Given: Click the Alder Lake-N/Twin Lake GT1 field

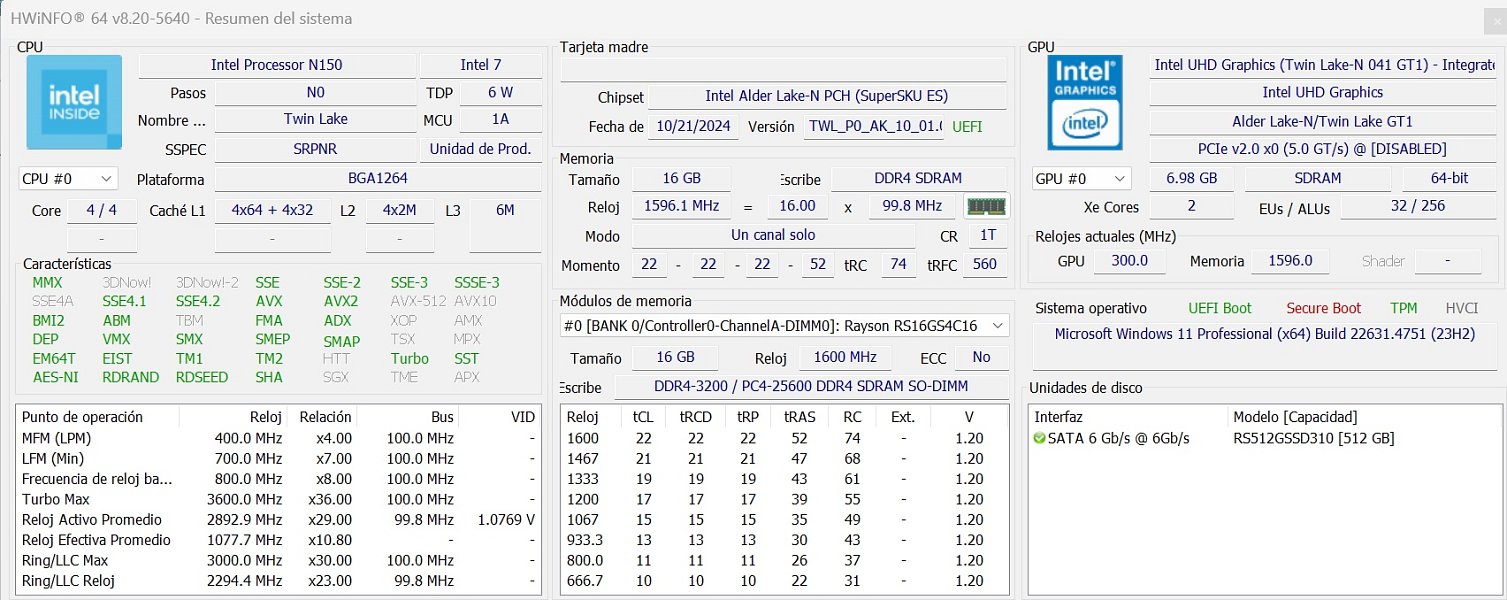Looking at the screenshot, I should click(1322, 122).
